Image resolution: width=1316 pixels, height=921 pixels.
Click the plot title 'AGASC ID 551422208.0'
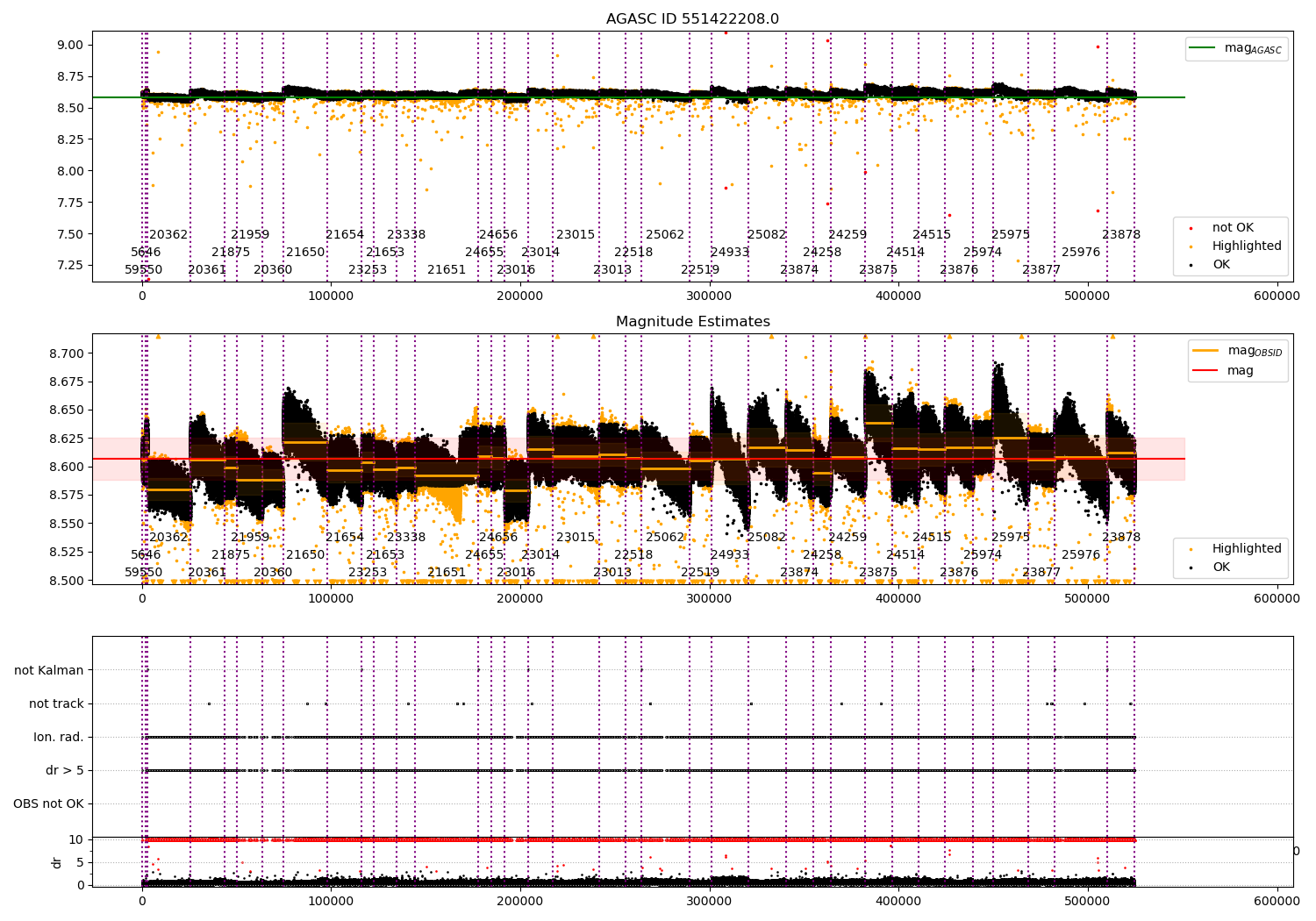(x=692, y=19)
